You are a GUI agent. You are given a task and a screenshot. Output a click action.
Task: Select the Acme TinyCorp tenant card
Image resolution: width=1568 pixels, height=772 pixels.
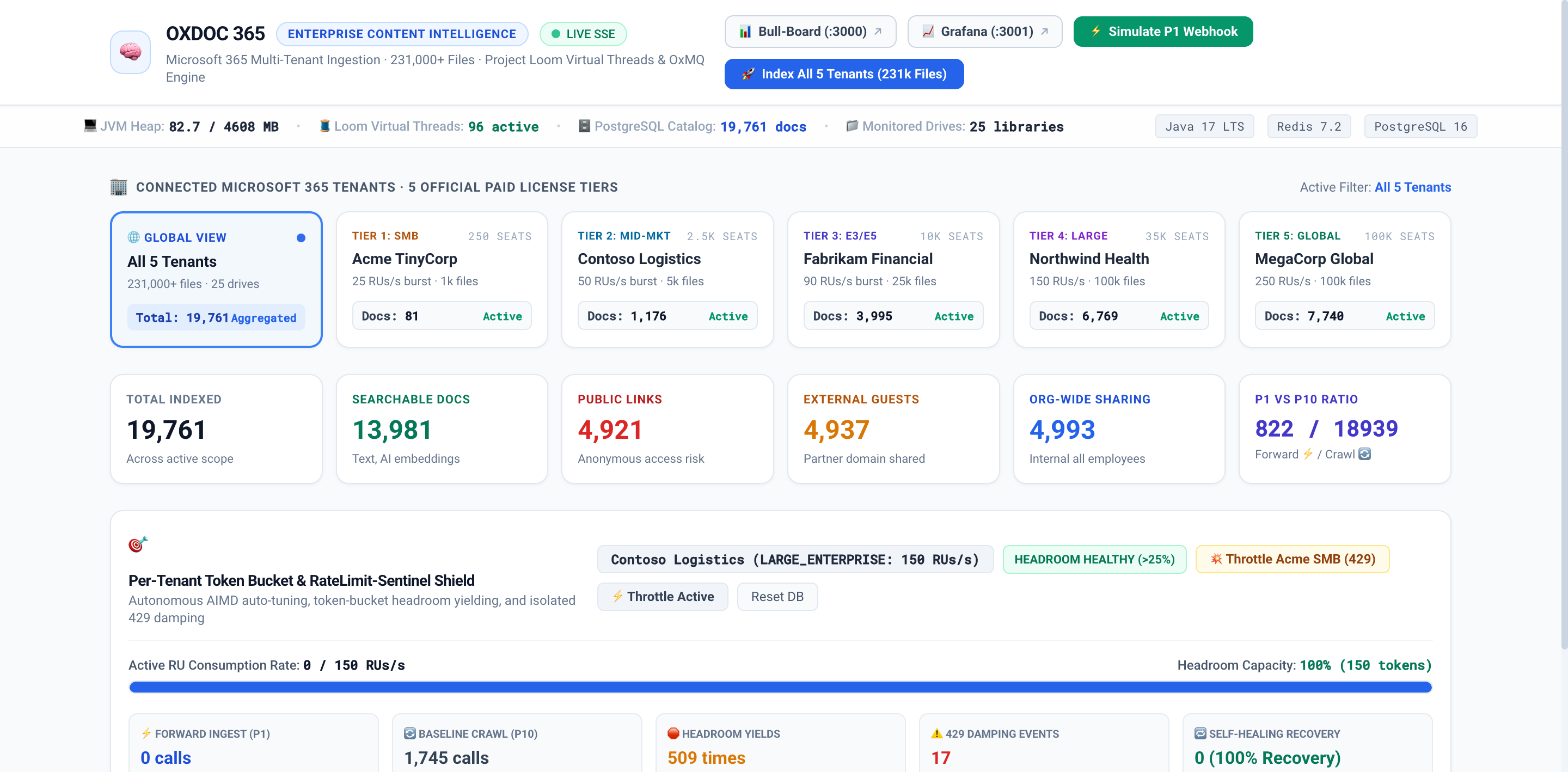click(442, 279)
